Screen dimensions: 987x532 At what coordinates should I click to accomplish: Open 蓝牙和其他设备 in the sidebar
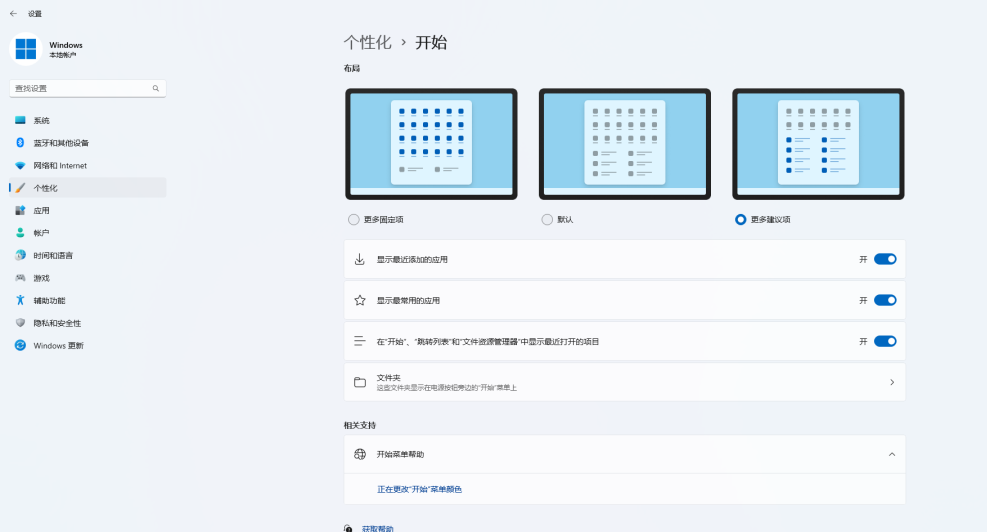(88, 143)
